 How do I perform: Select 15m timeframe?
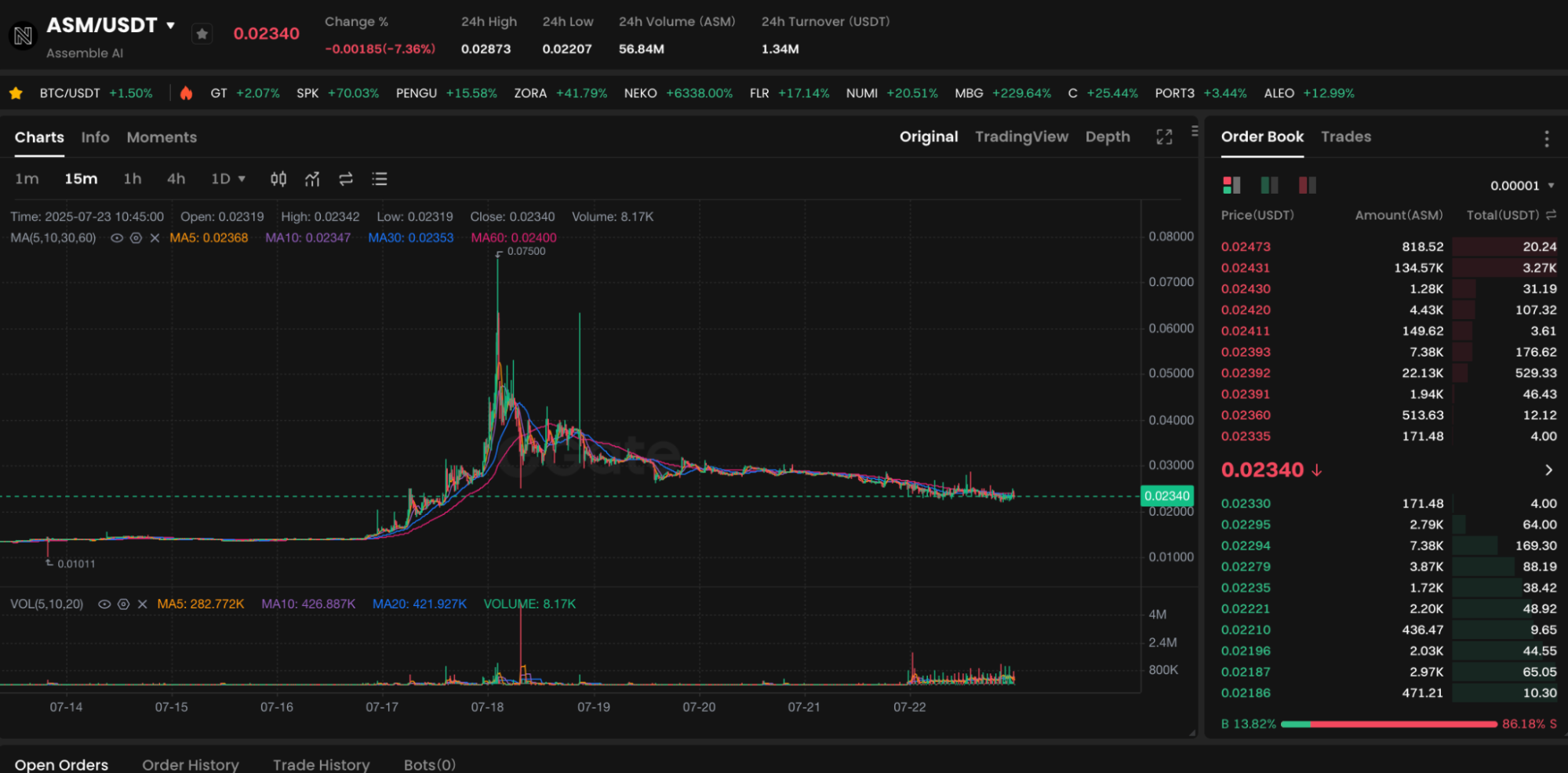point(81,180)
